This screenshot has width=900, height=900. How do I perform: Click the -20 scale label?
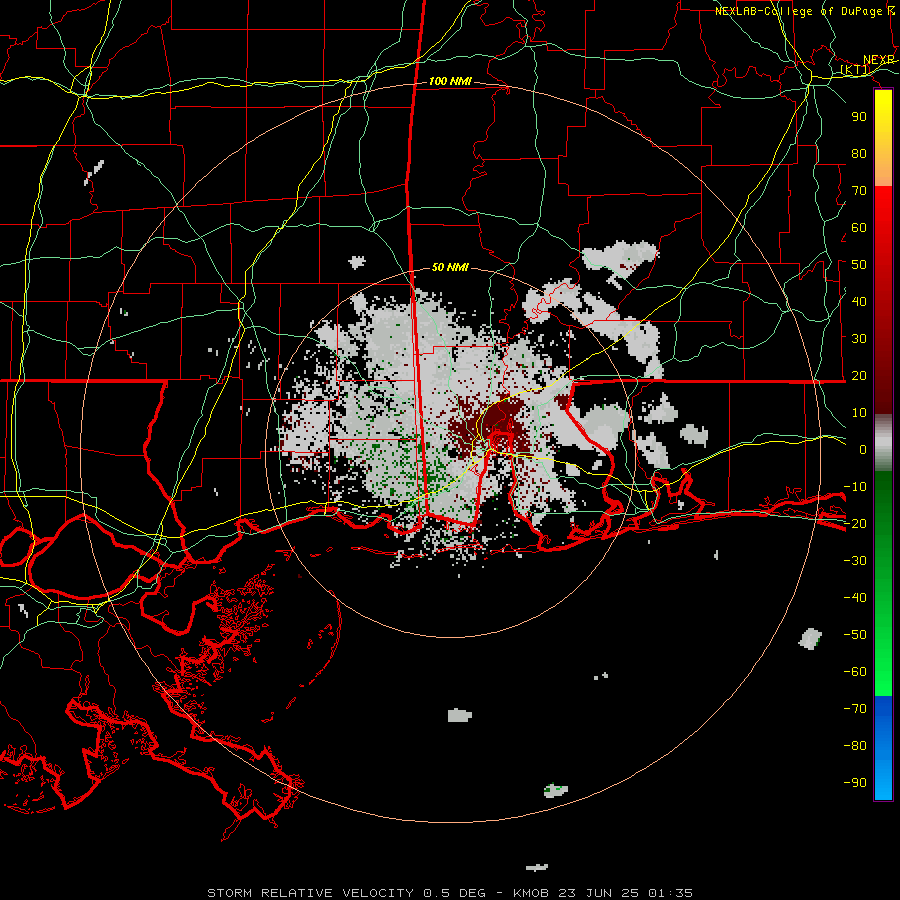tap(855, 524)
